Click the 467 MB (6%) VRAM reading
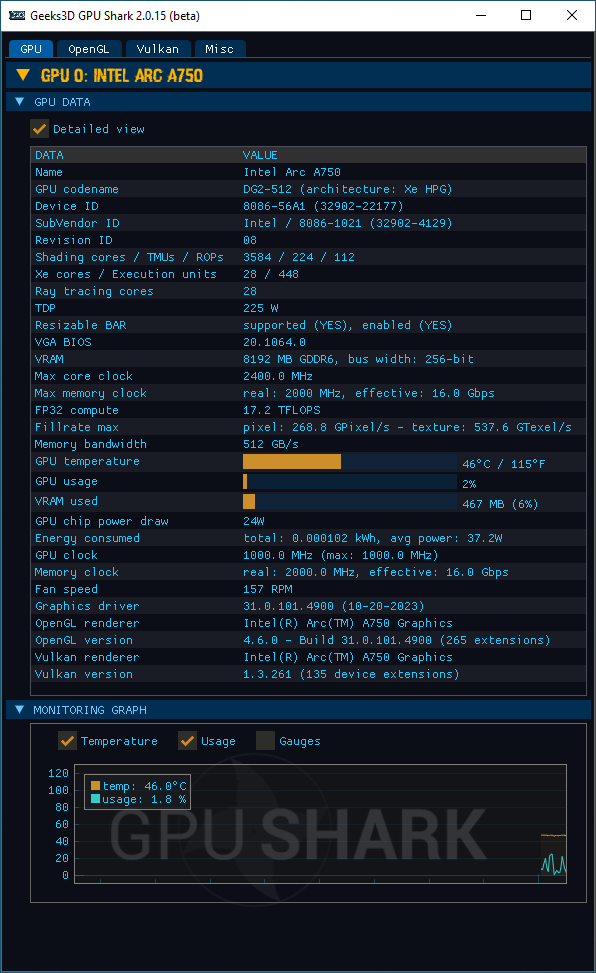This screenshot has height=973, width=596. 500,504
